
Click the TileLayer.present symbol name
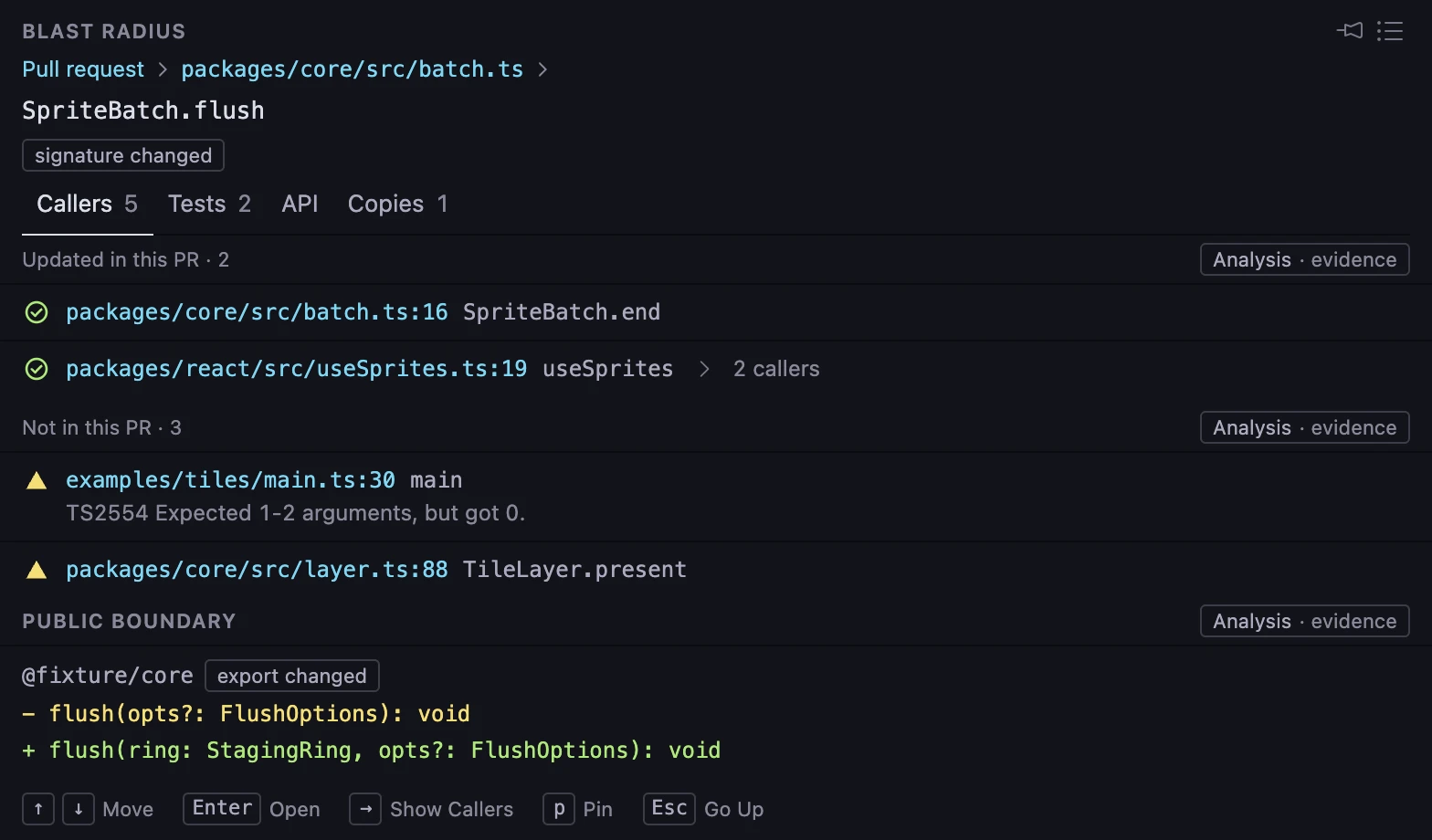click(x=574, y=570)
